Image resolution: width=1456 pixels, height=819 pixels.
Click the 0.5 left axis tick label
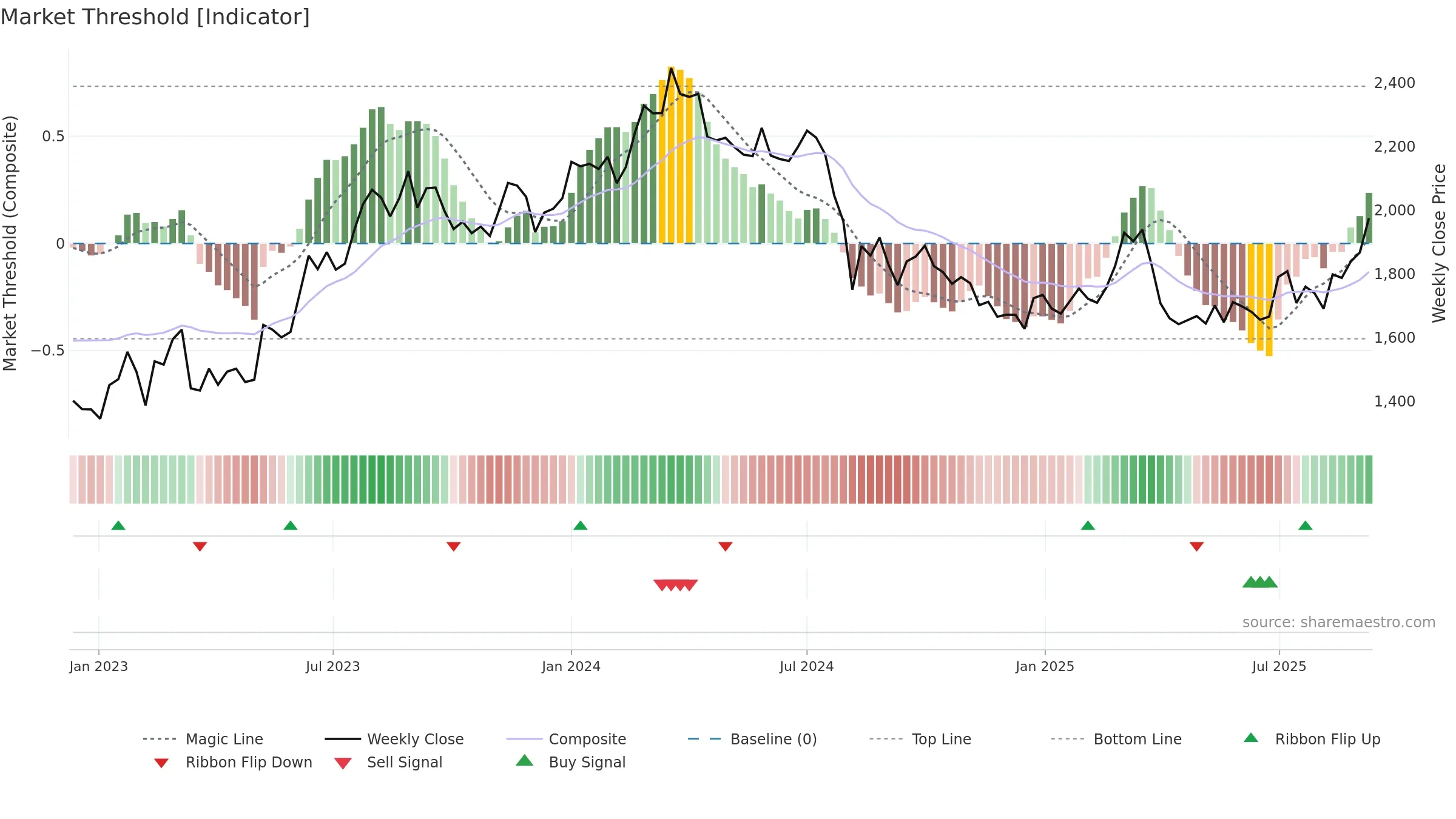click(x=53, y=136)
